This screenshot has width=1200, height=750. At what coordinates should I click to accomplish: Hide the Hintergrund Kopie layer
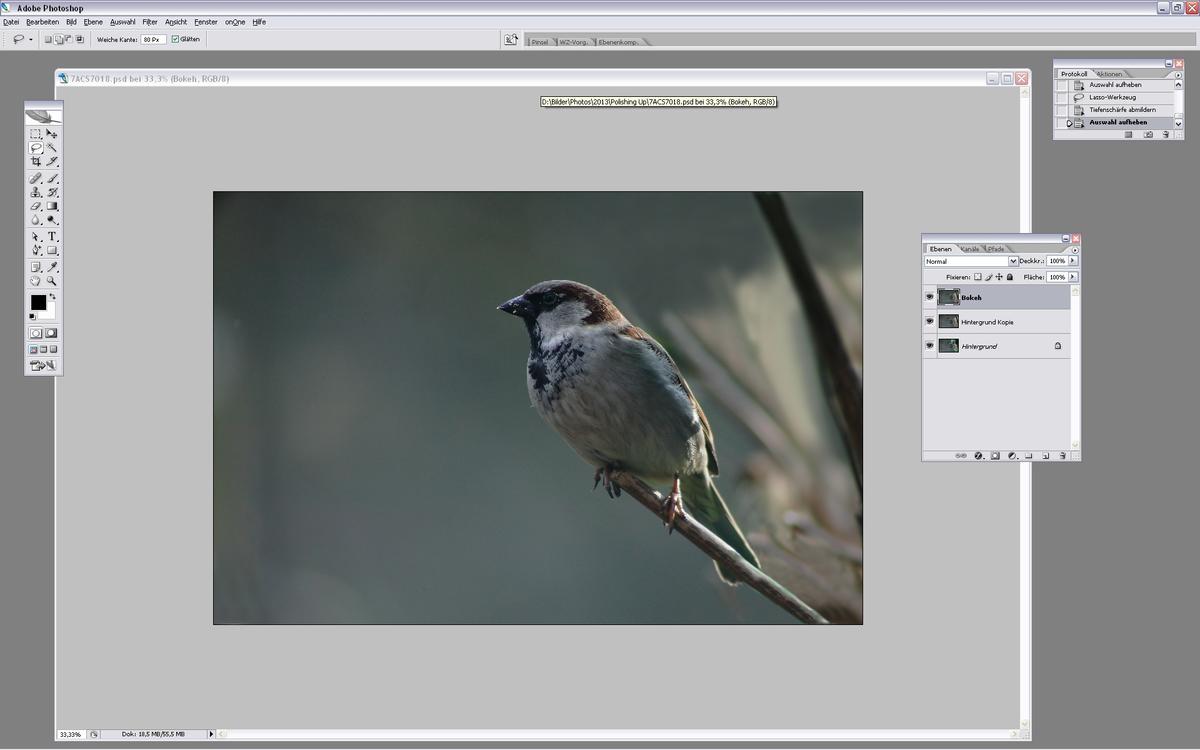pyautogui.click(x=930, y=321)
